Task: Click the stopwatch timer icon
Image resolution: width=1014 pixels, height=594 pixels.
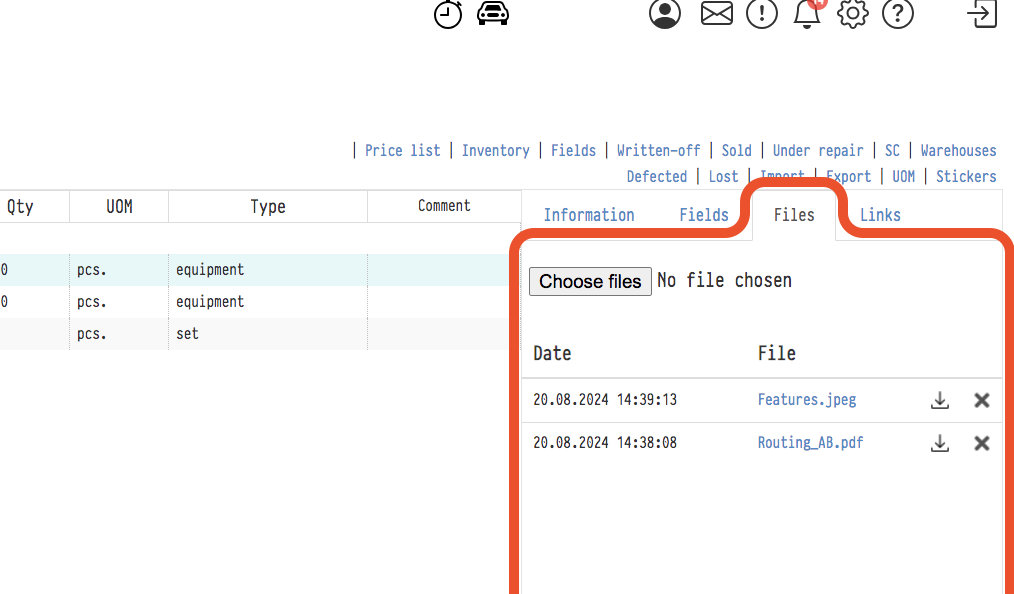Action: point(448,14)
